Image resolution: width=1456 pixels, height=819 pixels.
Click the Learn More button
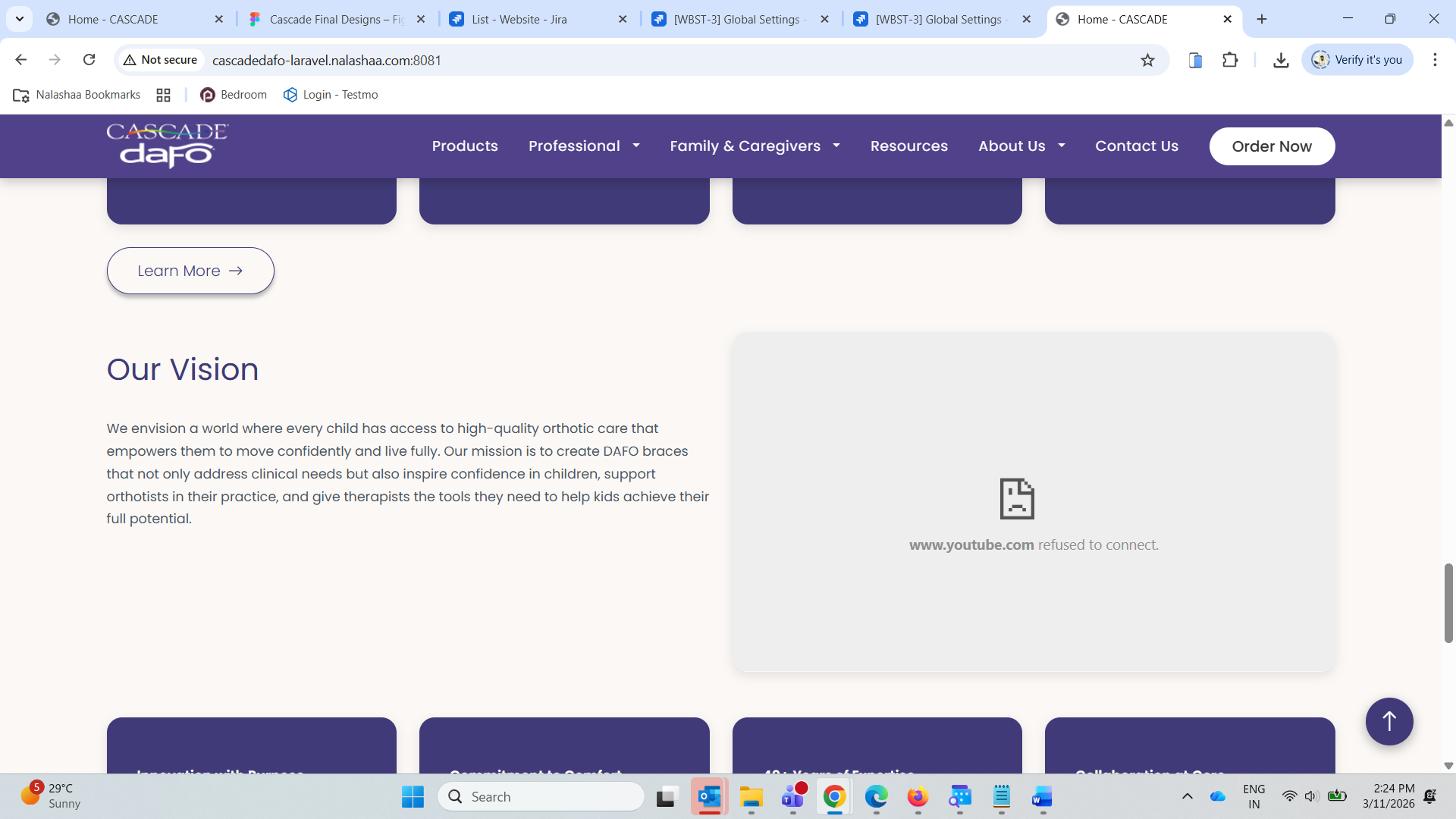[190, 271]
